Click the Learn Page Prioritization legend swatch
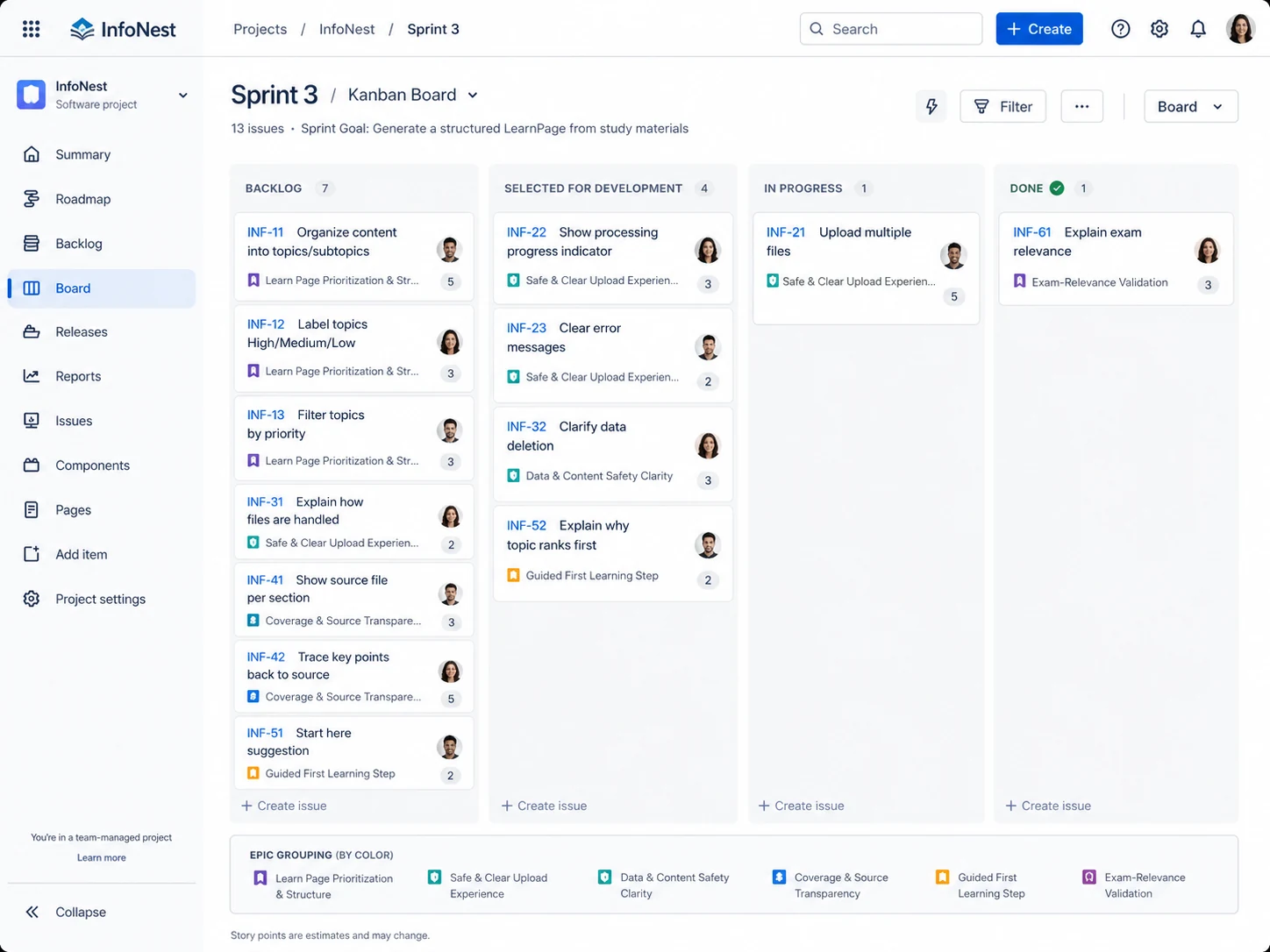 click(260, 877)
